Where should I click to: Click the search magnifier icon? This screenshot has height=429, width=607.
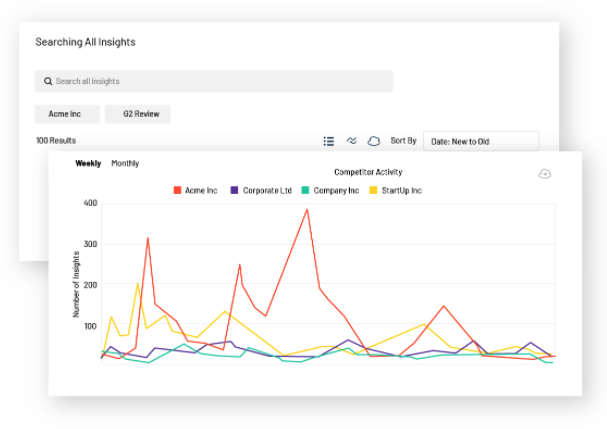click(x=48, y=81)
